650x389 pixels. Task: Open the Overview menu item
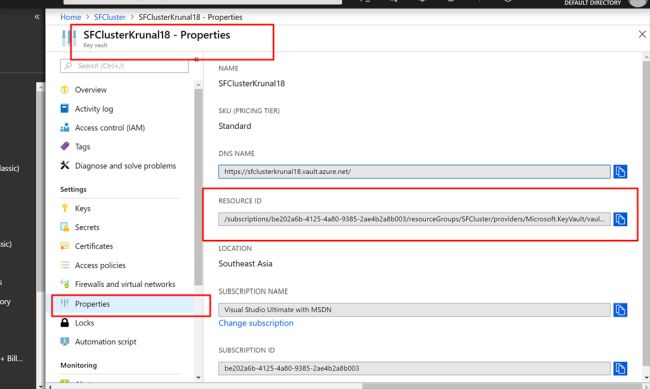coord(90,90)
